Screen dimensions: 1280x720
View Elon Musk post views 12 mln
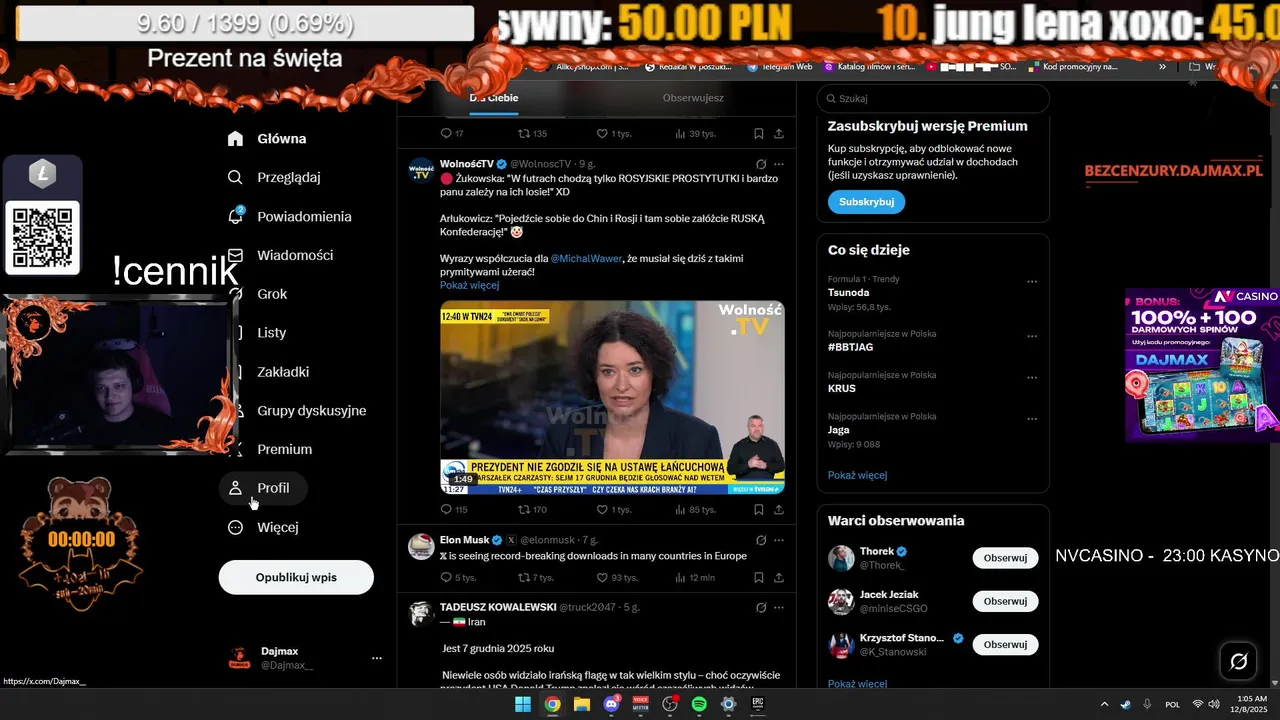(680, 577)
